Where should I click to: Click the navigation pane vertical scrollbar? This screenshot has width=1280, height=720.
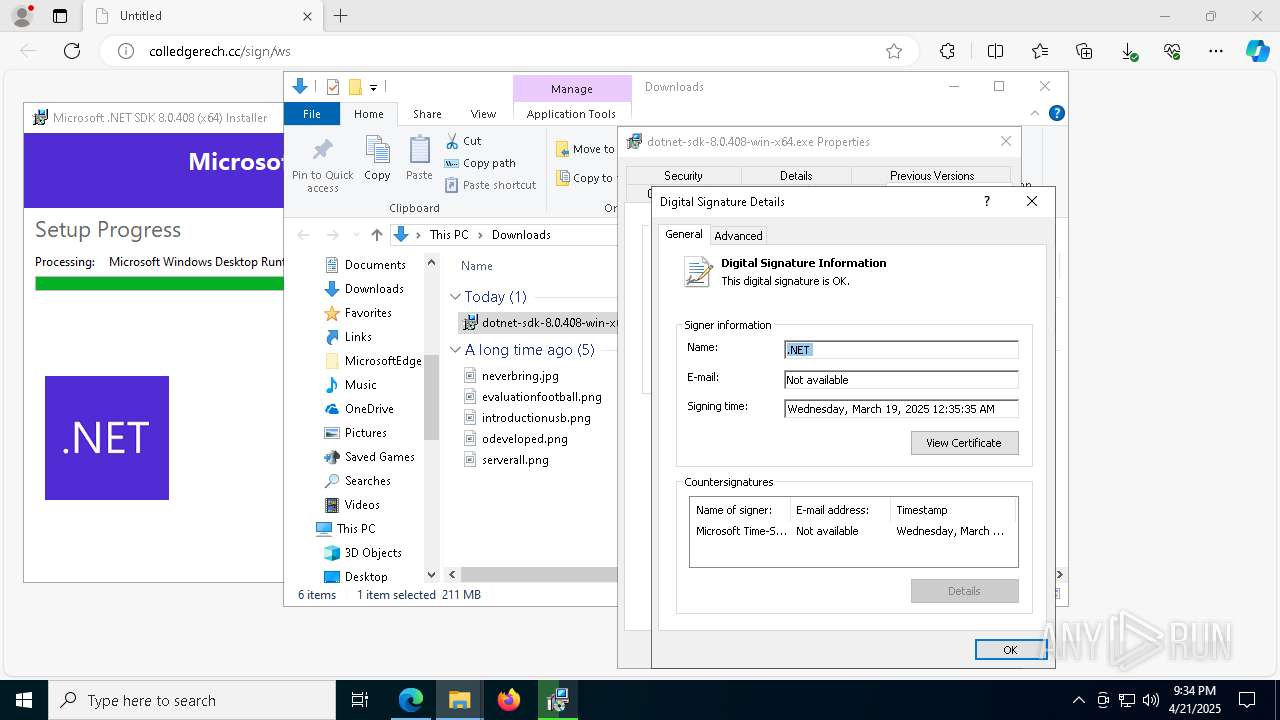(x=432, y=396)
